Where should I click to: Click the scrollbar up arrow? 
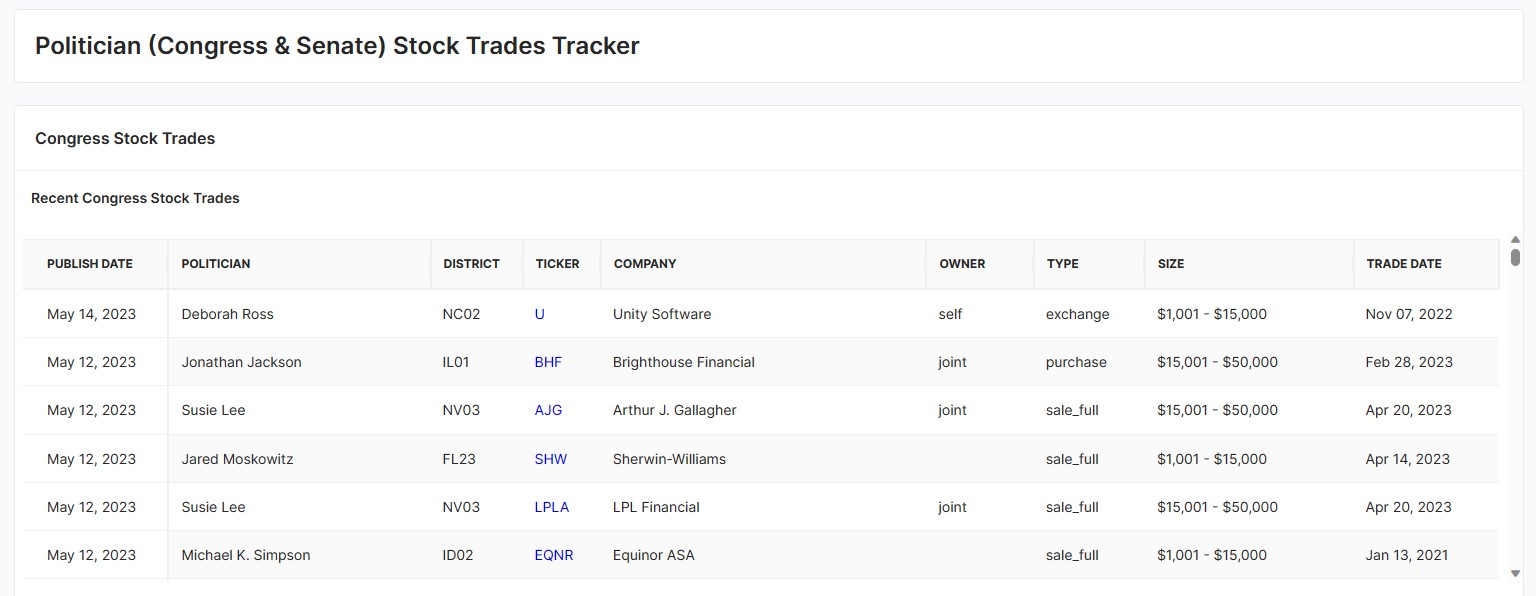pos(1515,240)
